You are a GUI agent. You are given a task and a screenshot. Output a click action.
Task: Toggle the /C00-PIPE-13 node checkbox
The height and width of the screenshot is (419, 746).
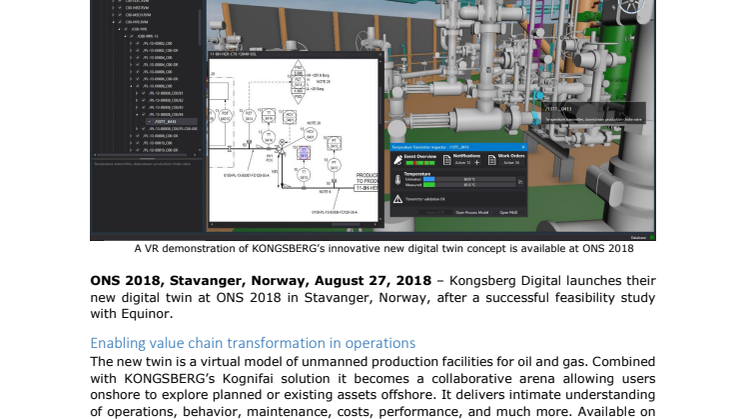coord(131,36)
